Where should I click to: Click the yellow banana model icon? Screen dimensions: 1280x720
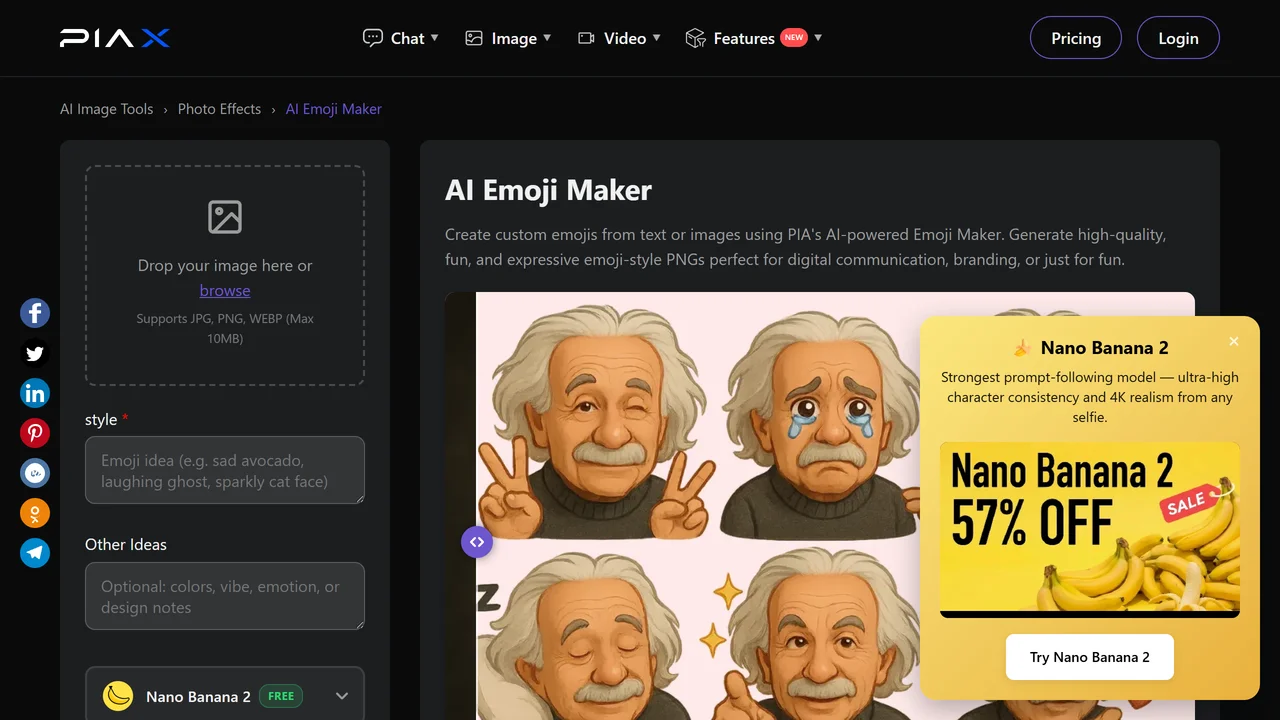pyautogui.click(x=118, y=696)
